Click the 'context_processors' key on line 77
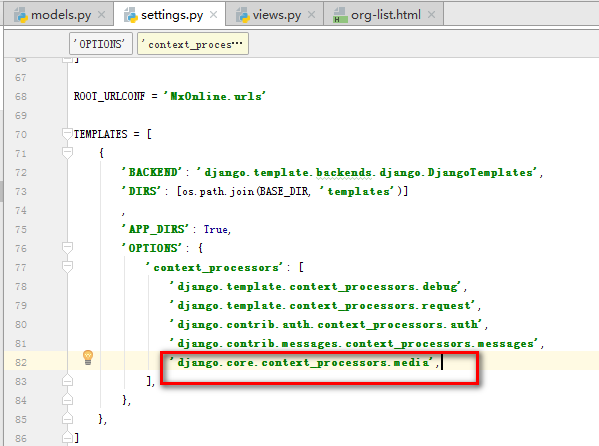This screenshot has height=446, width=599. pos(215,267)
